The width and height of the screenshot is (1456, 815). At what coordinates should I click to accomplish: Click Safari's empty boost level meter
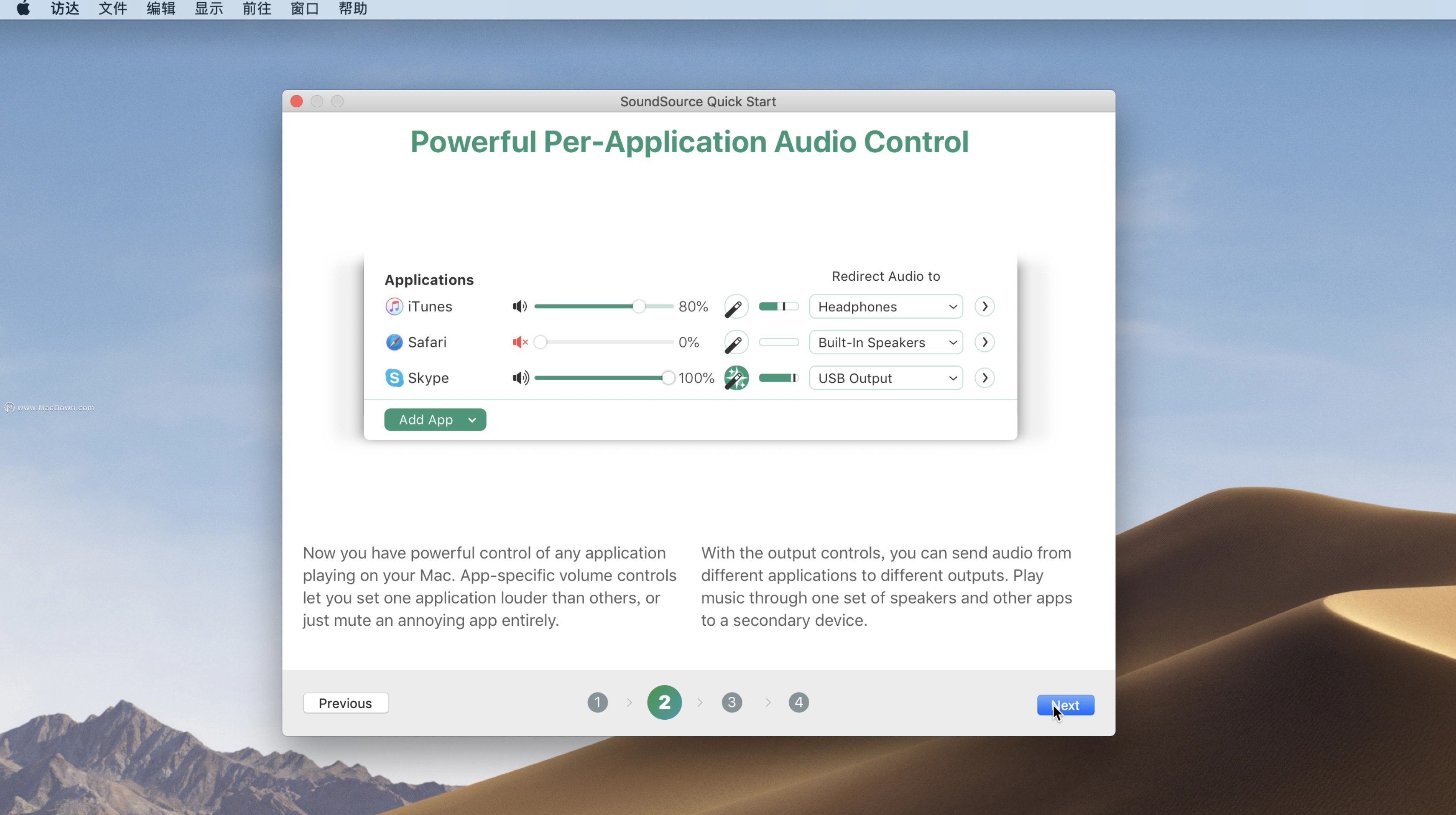[x=778, y=342]
